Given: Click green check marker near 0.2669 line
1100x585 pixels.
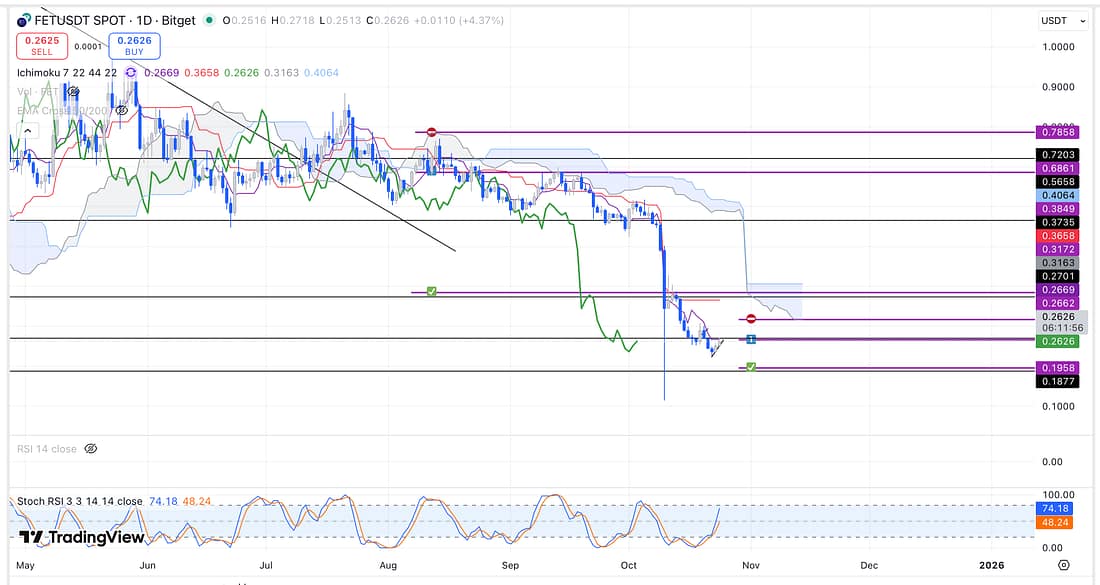Looking at the screenshot, I should click(x=431, y=291).
